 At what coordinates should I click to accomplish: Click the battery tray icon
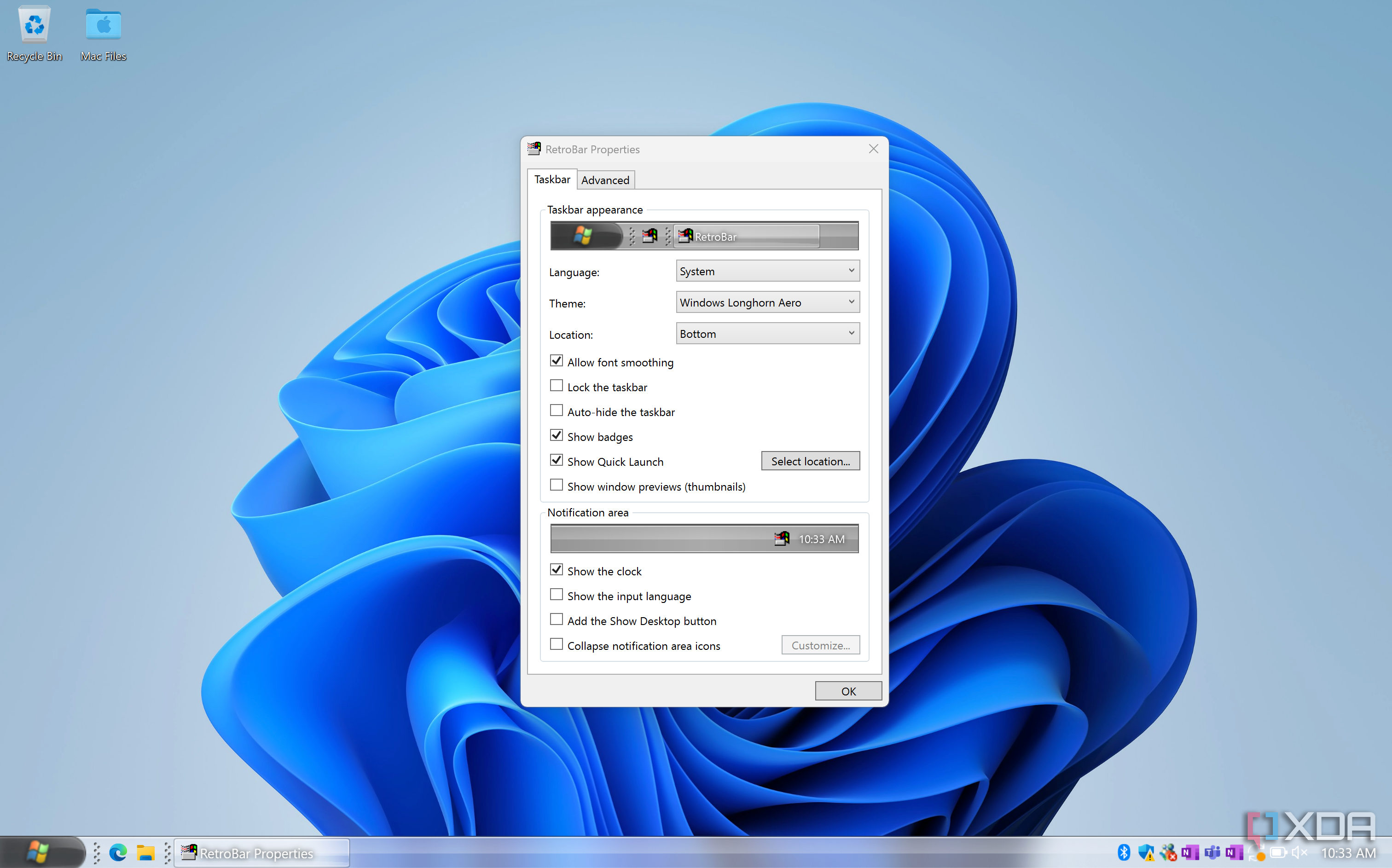click(x=1278, y=852)
